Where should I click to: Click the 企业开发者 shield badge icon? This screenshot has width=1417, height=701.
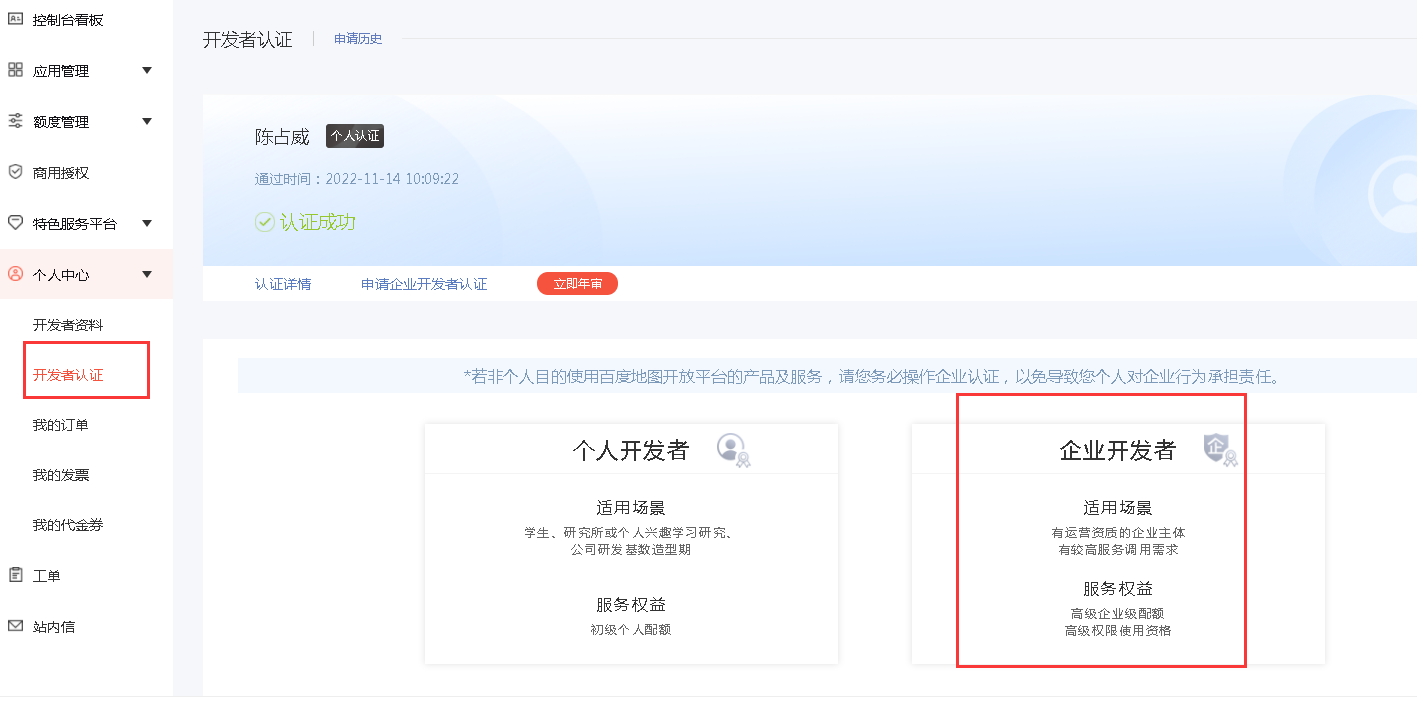point(1220,450)
